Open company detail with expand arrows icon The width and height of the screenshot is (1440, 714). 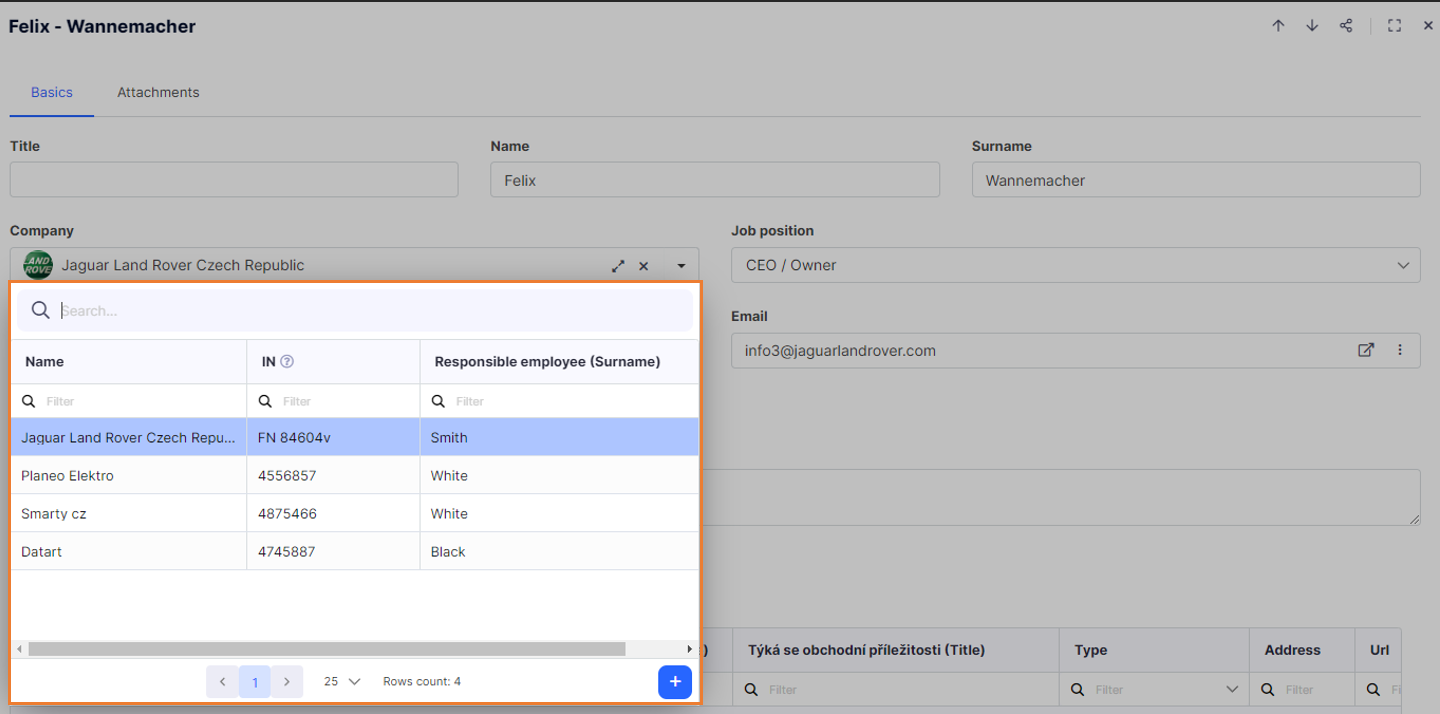[618, 266]
